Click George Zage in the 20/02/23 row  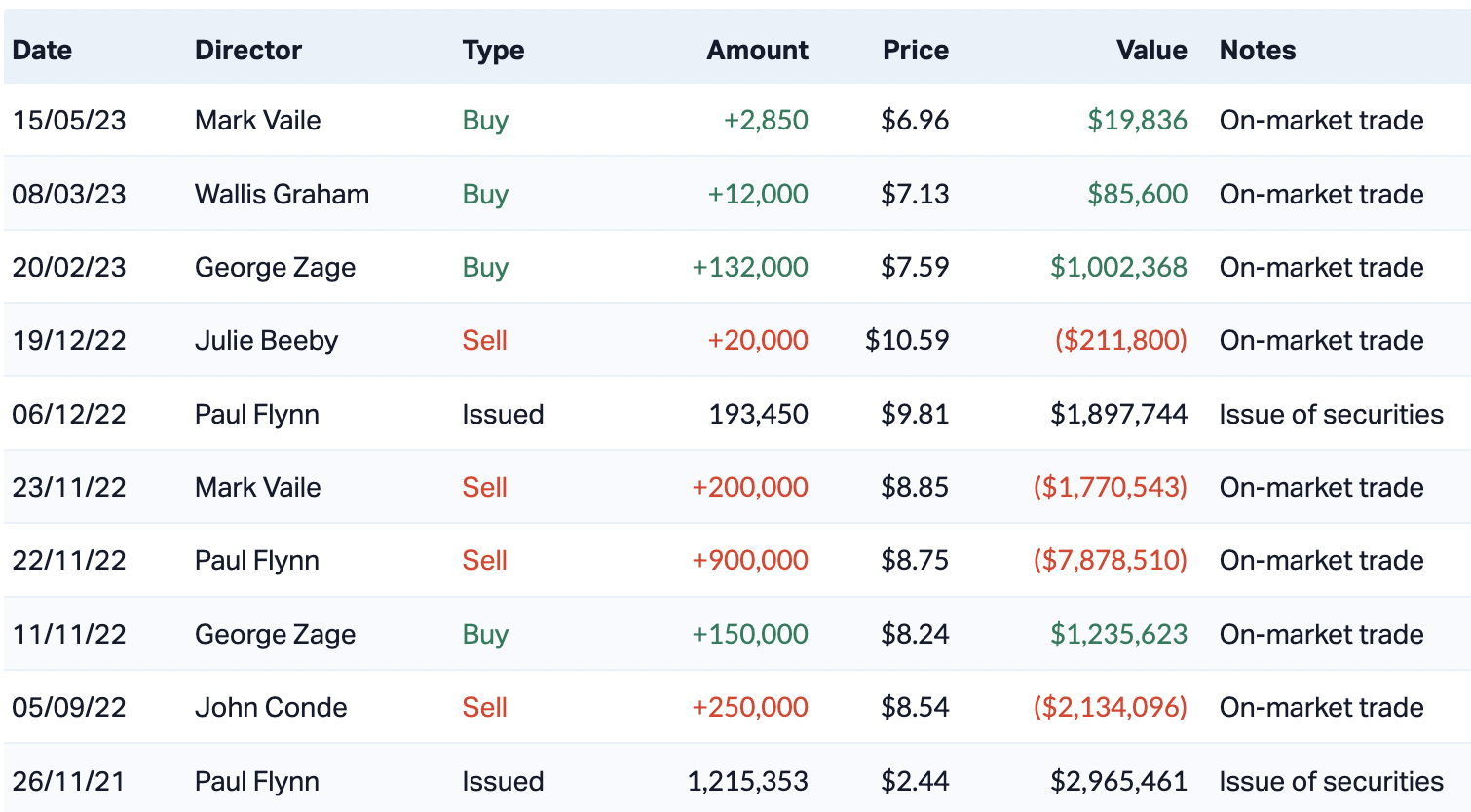click(x=275, y=267)
